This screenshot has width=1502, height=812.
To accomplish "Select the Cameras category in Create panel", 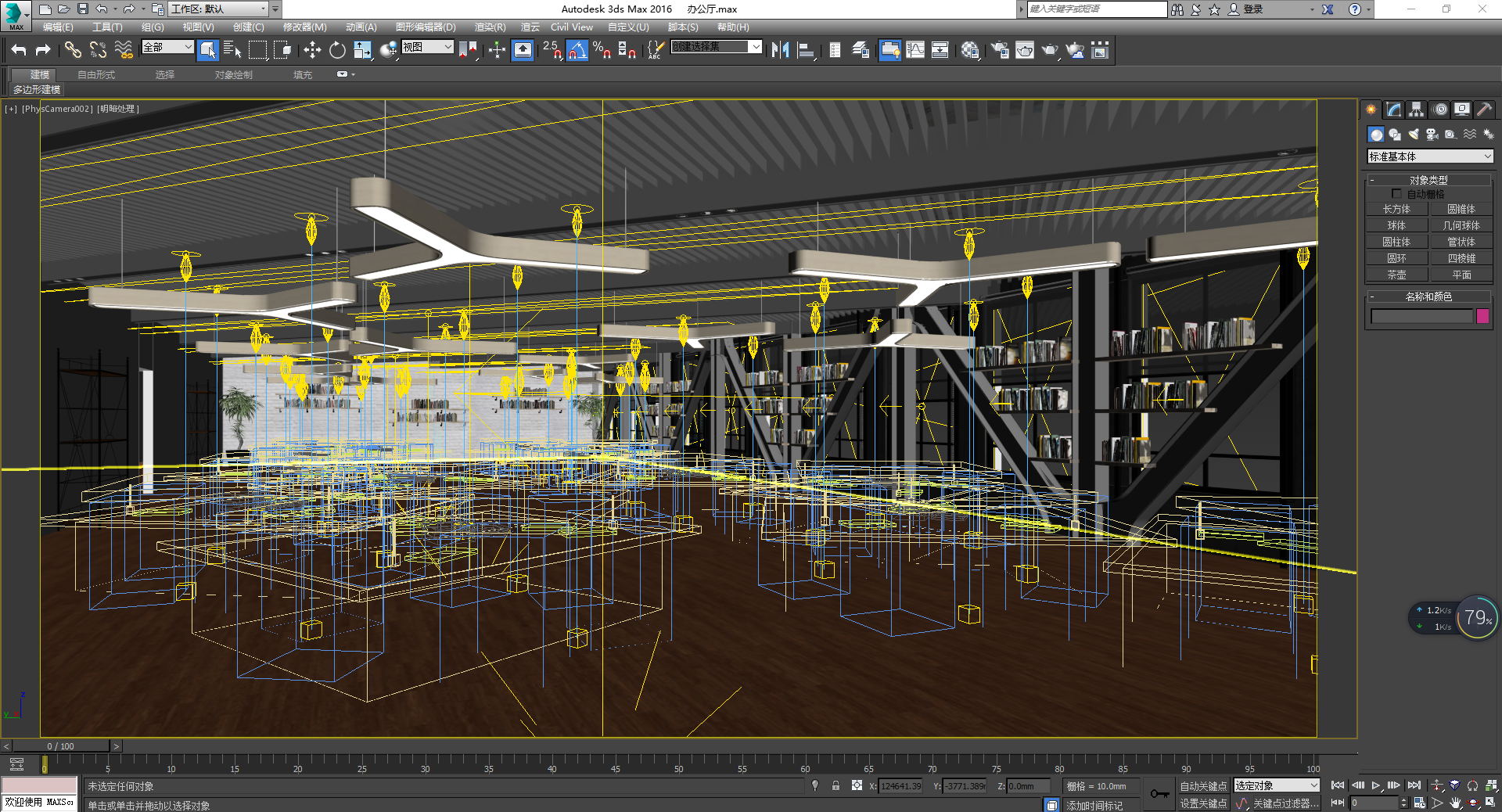I will coord(1432,135).
